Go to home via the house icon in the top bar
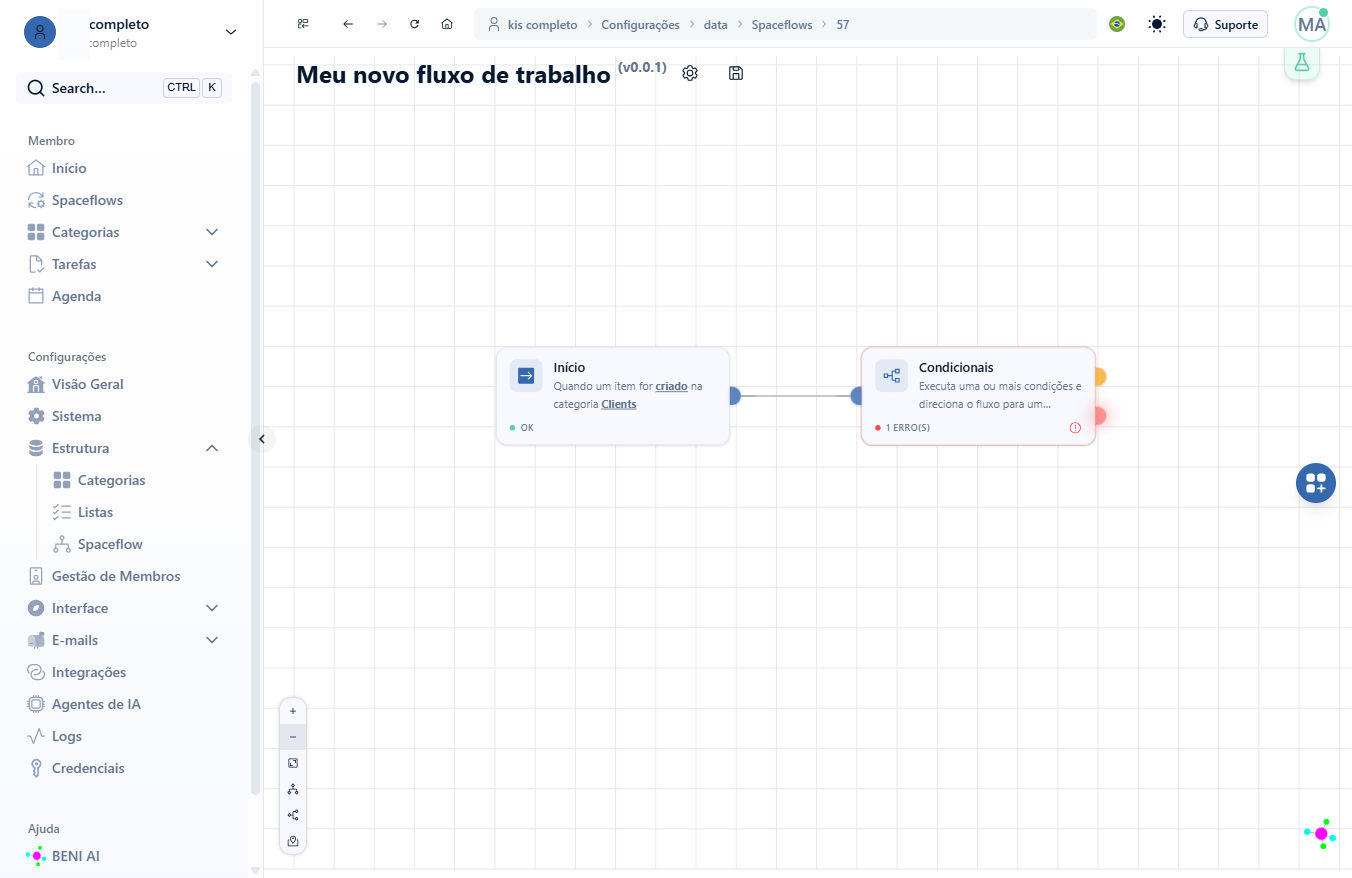The image size is (1352, 878). tap(447, 24)
